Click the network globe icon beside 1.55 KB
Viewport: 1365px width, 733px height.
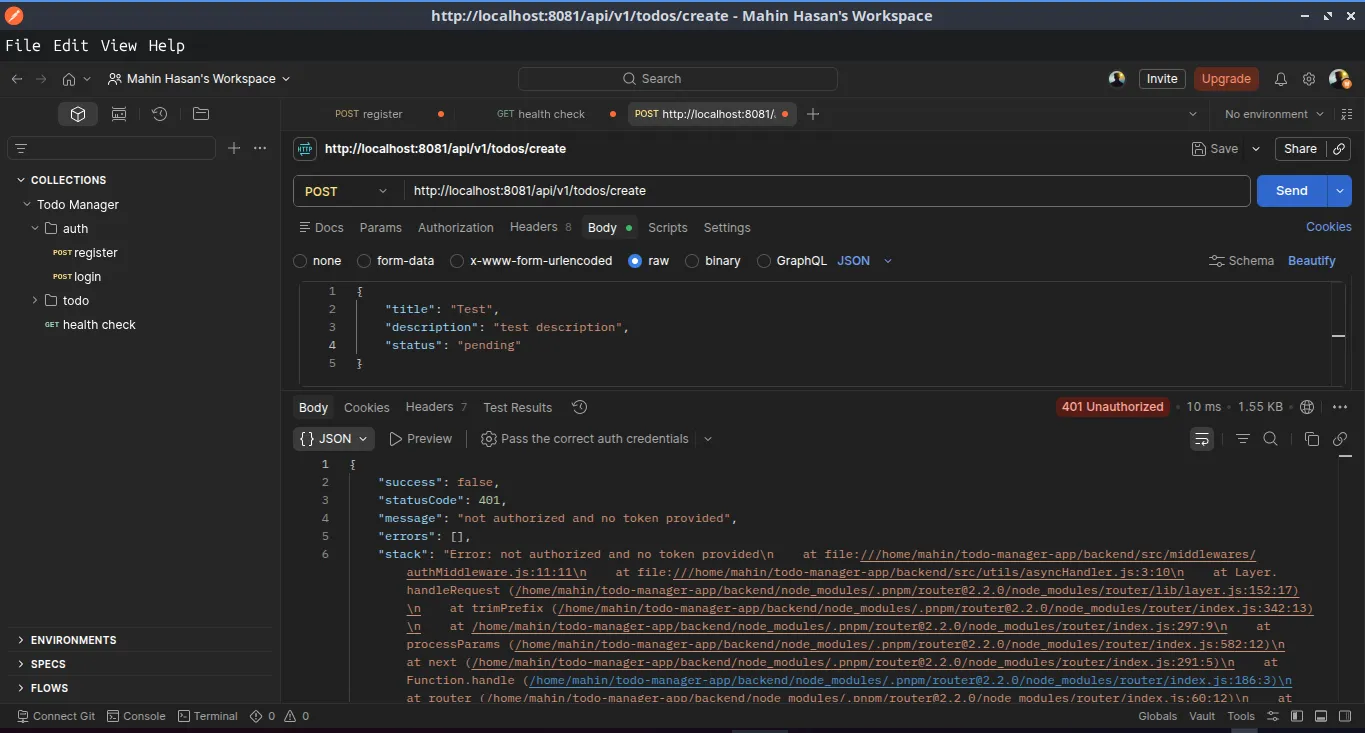[x=1307, y=407]
